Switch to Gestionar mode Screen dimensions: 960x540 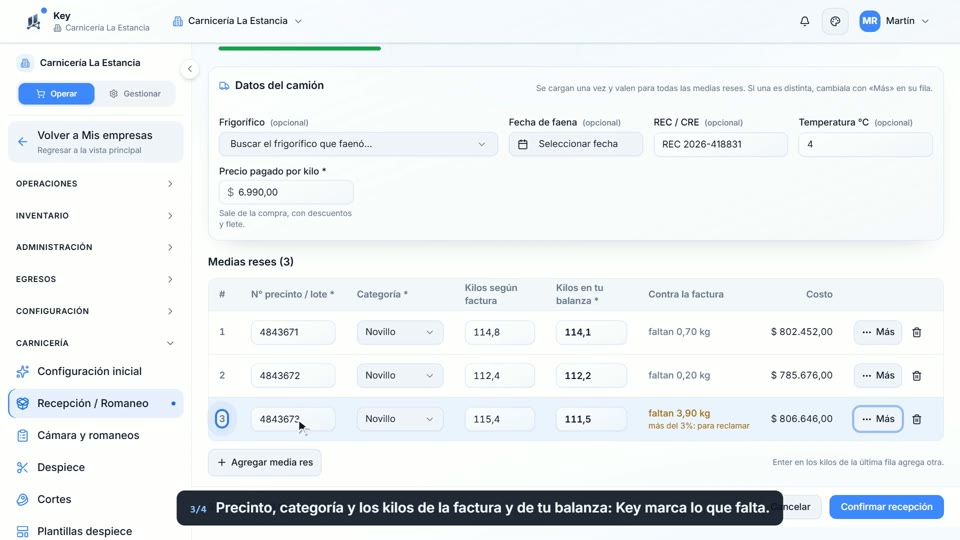click(x=135, y=94)
